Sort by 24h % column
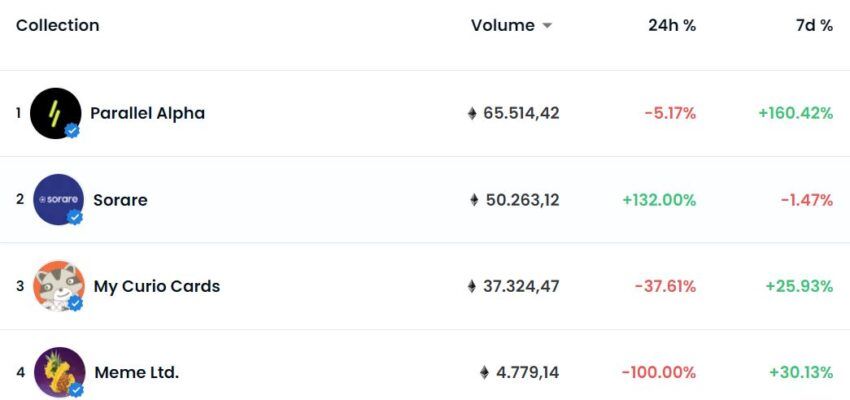 point(672,25)
